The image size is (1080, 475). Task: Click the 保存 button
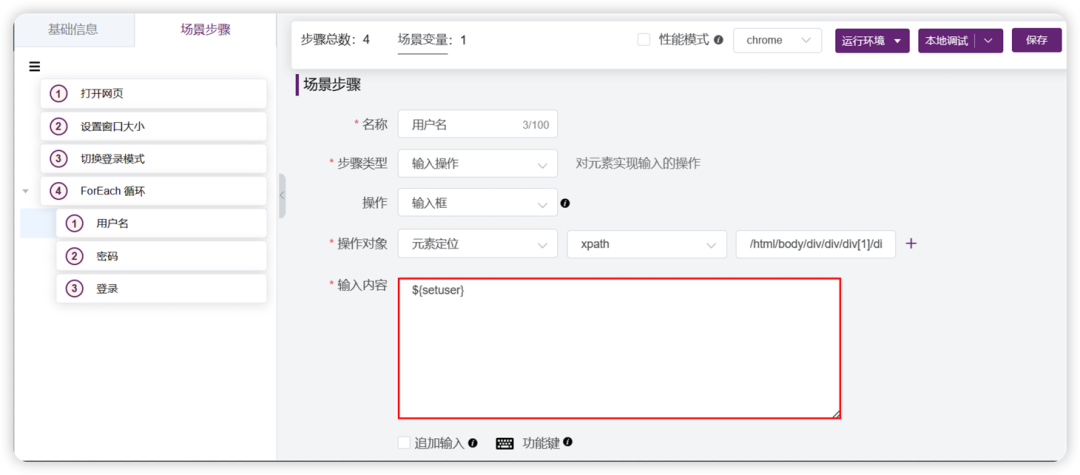tap(1037, 41)
